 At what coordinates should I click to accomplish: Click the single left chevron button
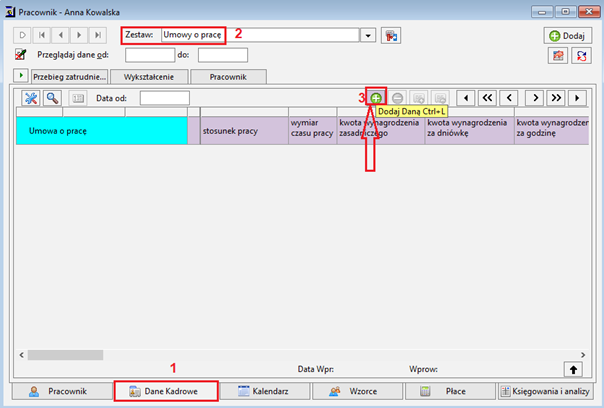509,98
